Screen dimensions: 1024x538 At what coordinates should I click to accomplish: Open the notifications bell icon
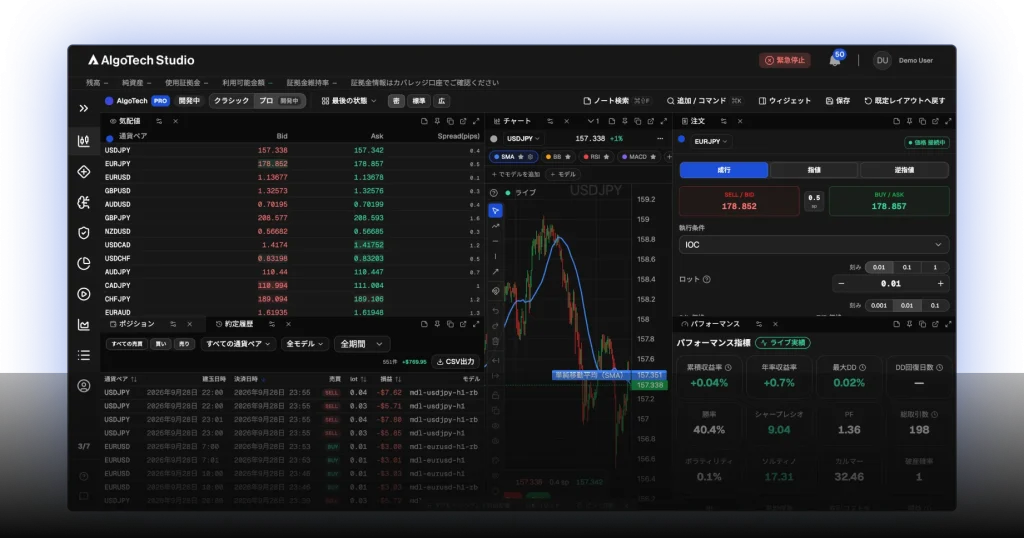(835, 61)
